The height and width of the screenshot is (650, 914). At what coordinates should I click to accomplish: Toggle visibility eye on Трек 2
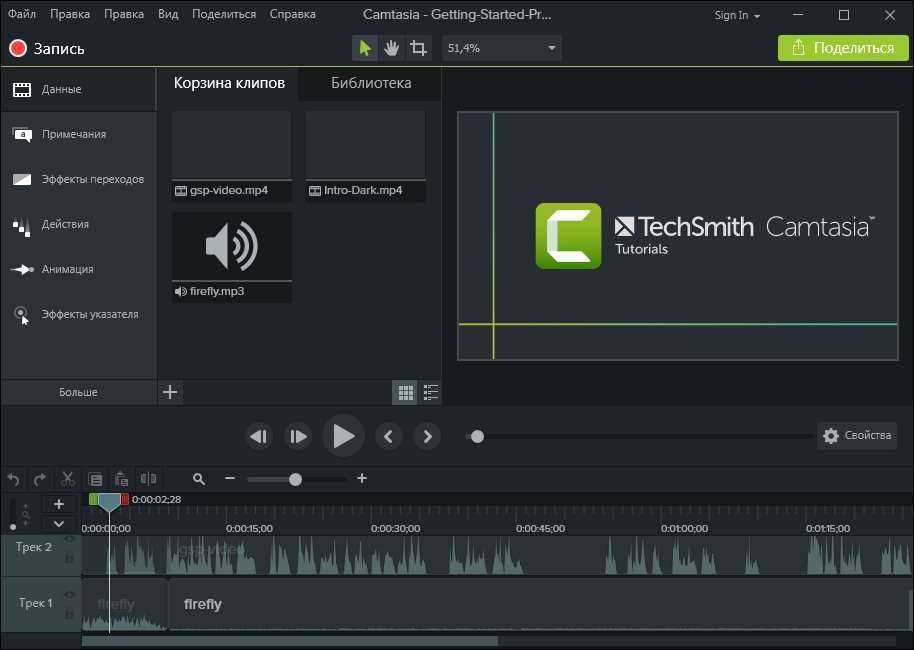[x=69, y=539]
